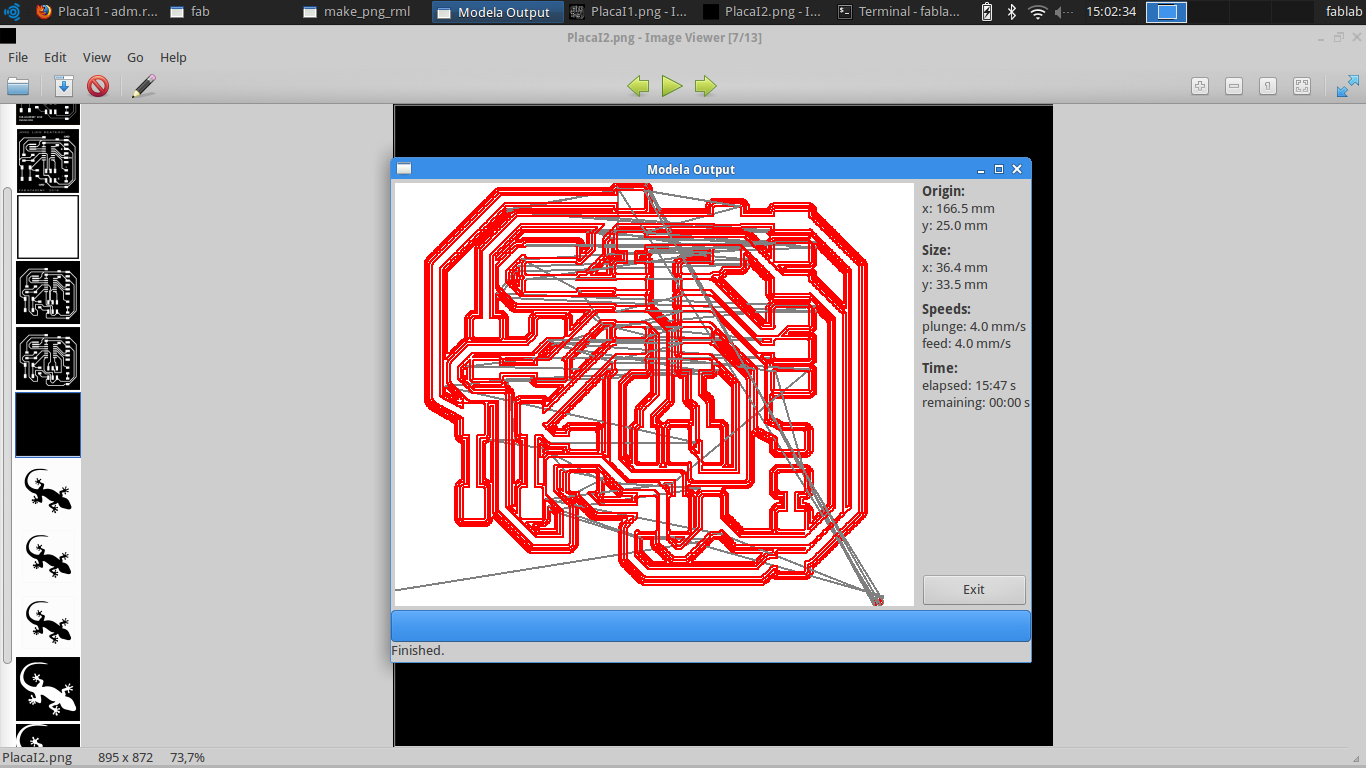Select the circuit thumbnail just below white one
The width and height of the screenshot is (1366, 768).
48,293
